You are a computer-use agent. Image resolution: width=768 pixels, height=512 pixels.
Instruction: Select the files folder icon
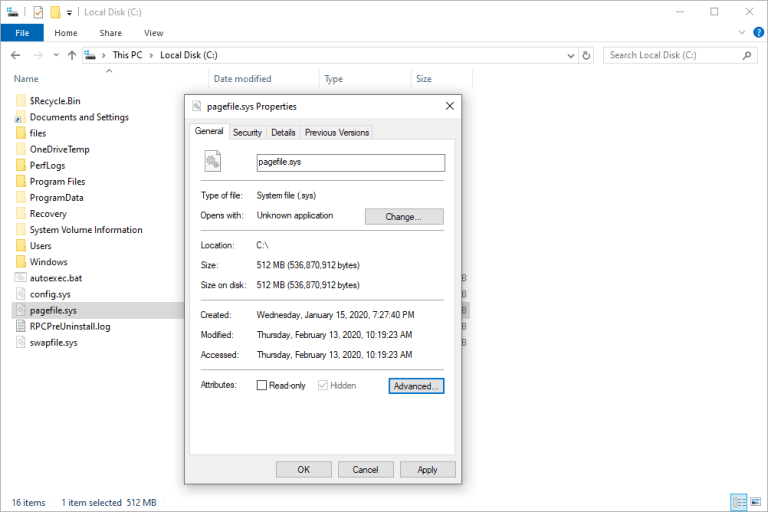21,133
